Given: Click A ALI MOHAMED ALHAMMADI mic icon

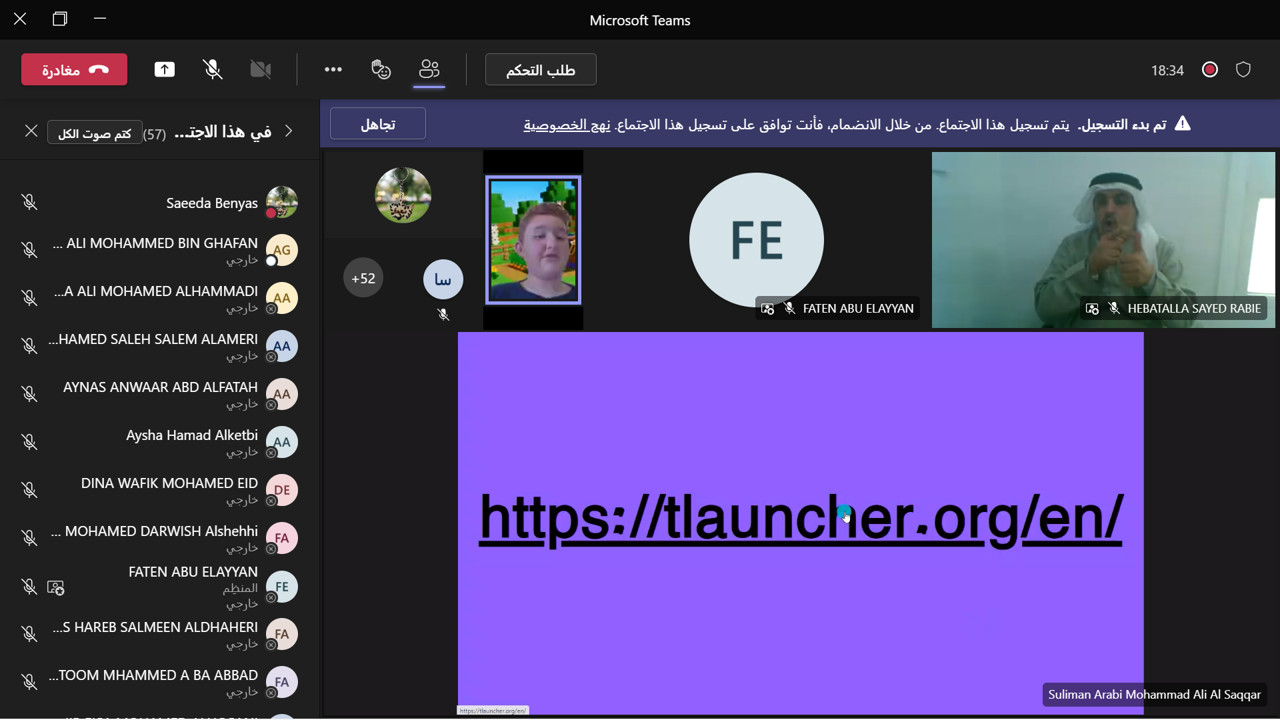Looking at the screenshot, I should pyautogui.click(x=29, y=298).
